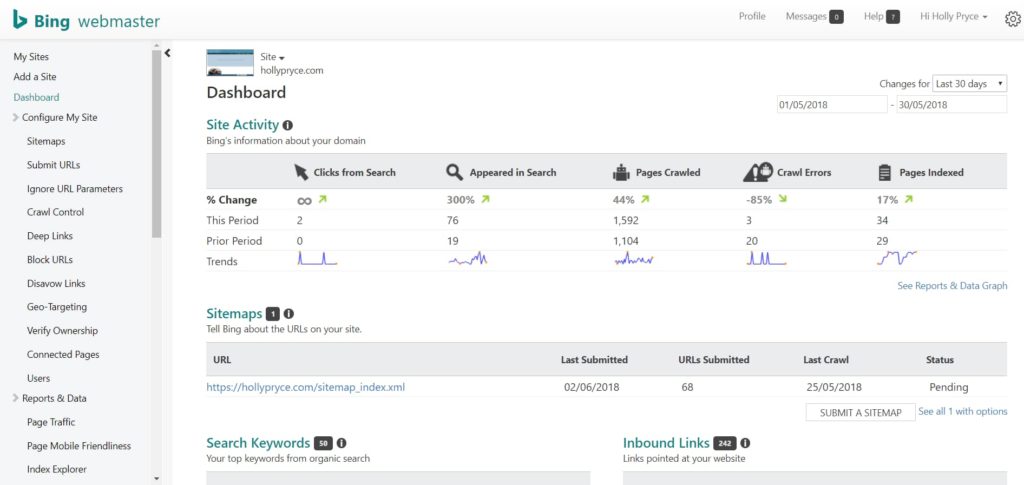Click the Pages Indexed trend sparkline
This screenshot has width=1024, height=485.
coord(897,258)
